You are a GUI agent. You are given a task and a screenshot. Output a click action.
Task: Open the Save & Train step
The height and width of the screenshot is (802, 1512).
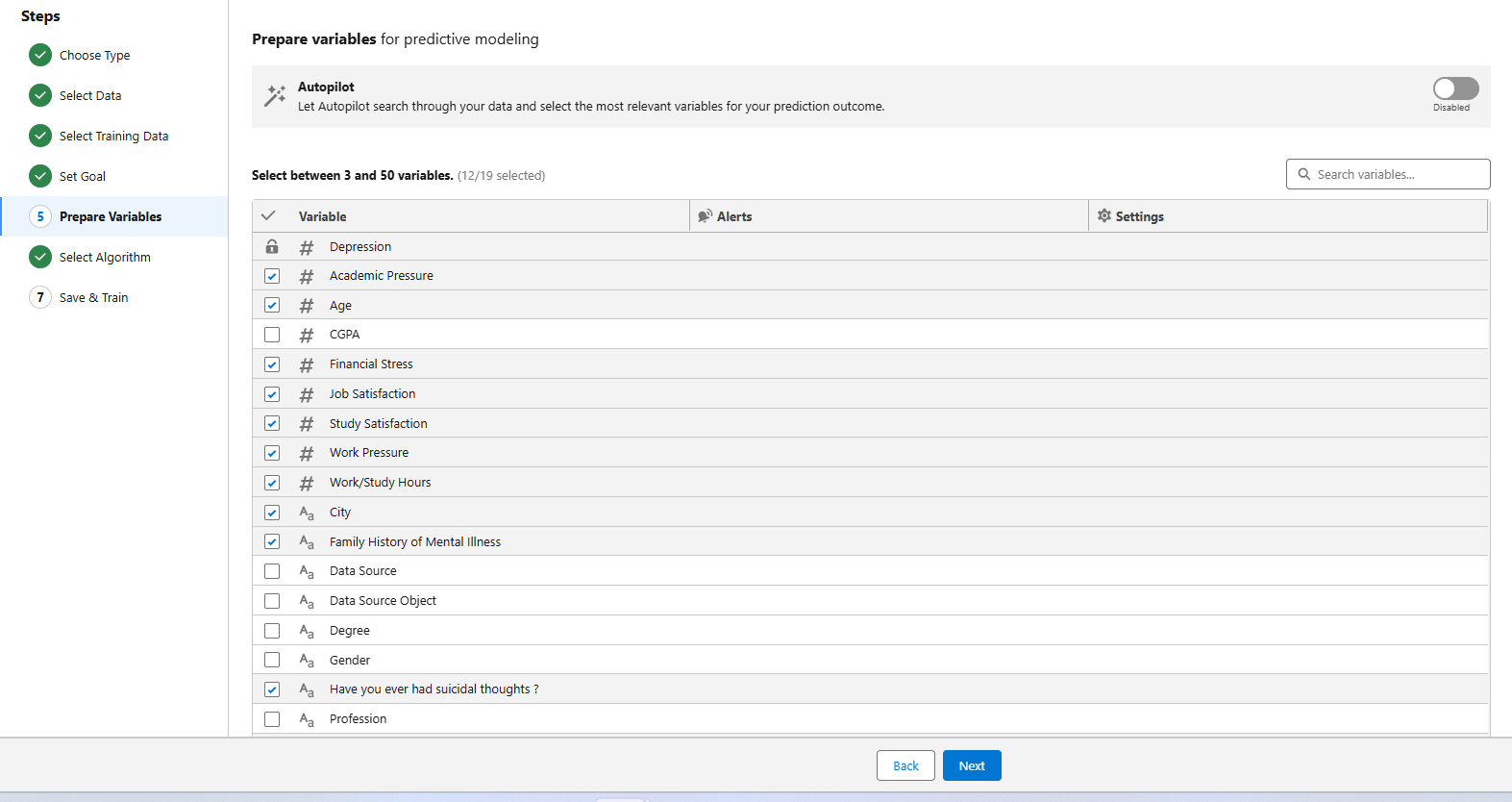[93, 297]
